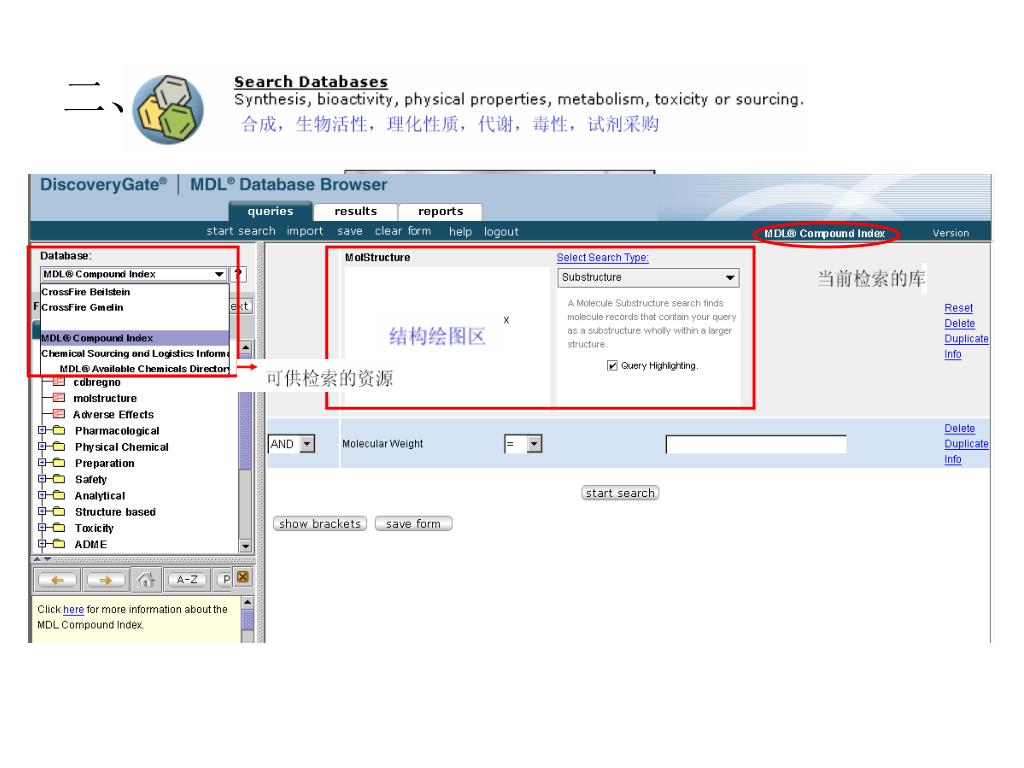Switch to the queries tab
The image size is (1024, 768).
point(270,212)
